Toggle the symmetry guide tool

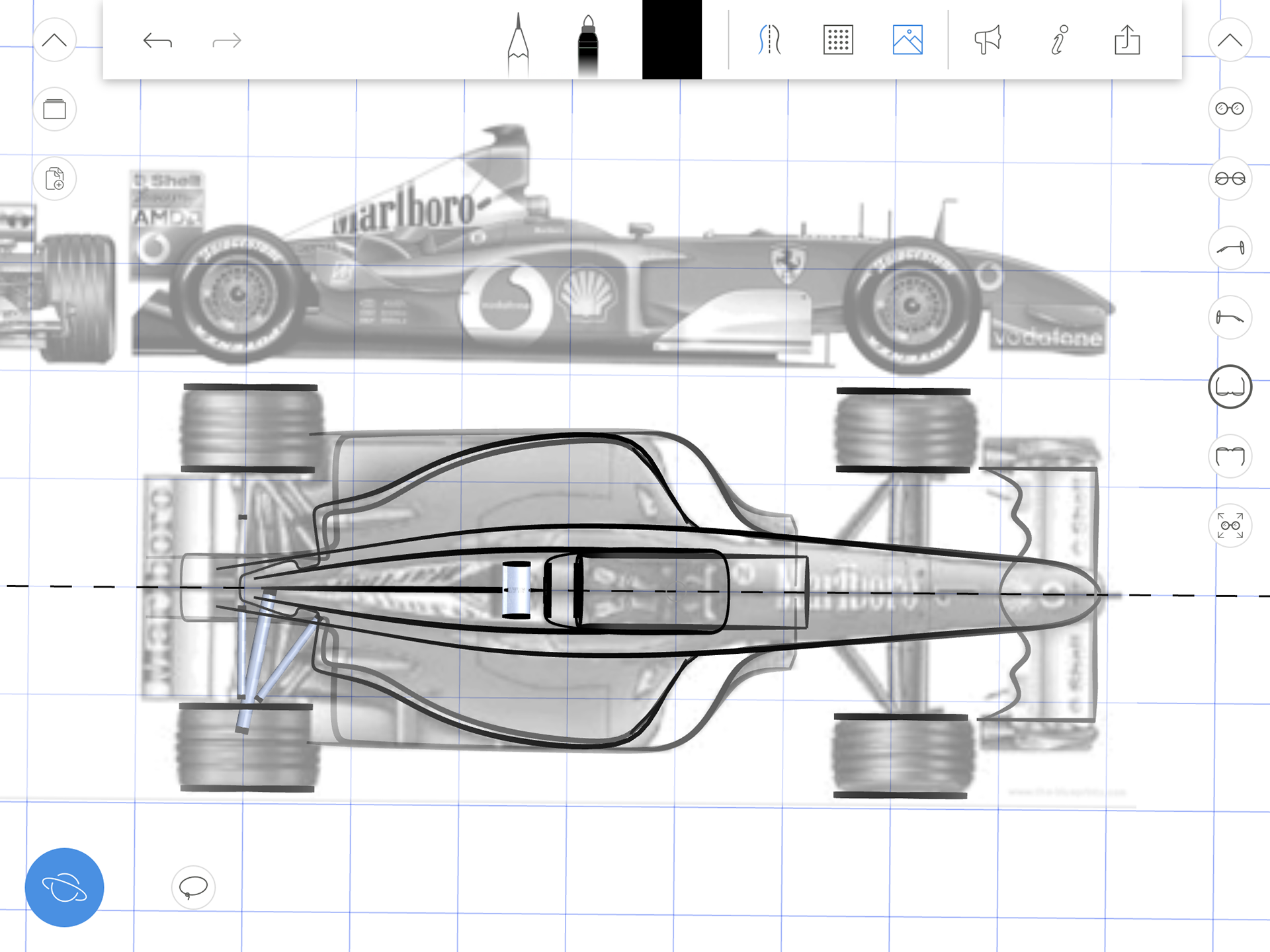pos(769,40)
